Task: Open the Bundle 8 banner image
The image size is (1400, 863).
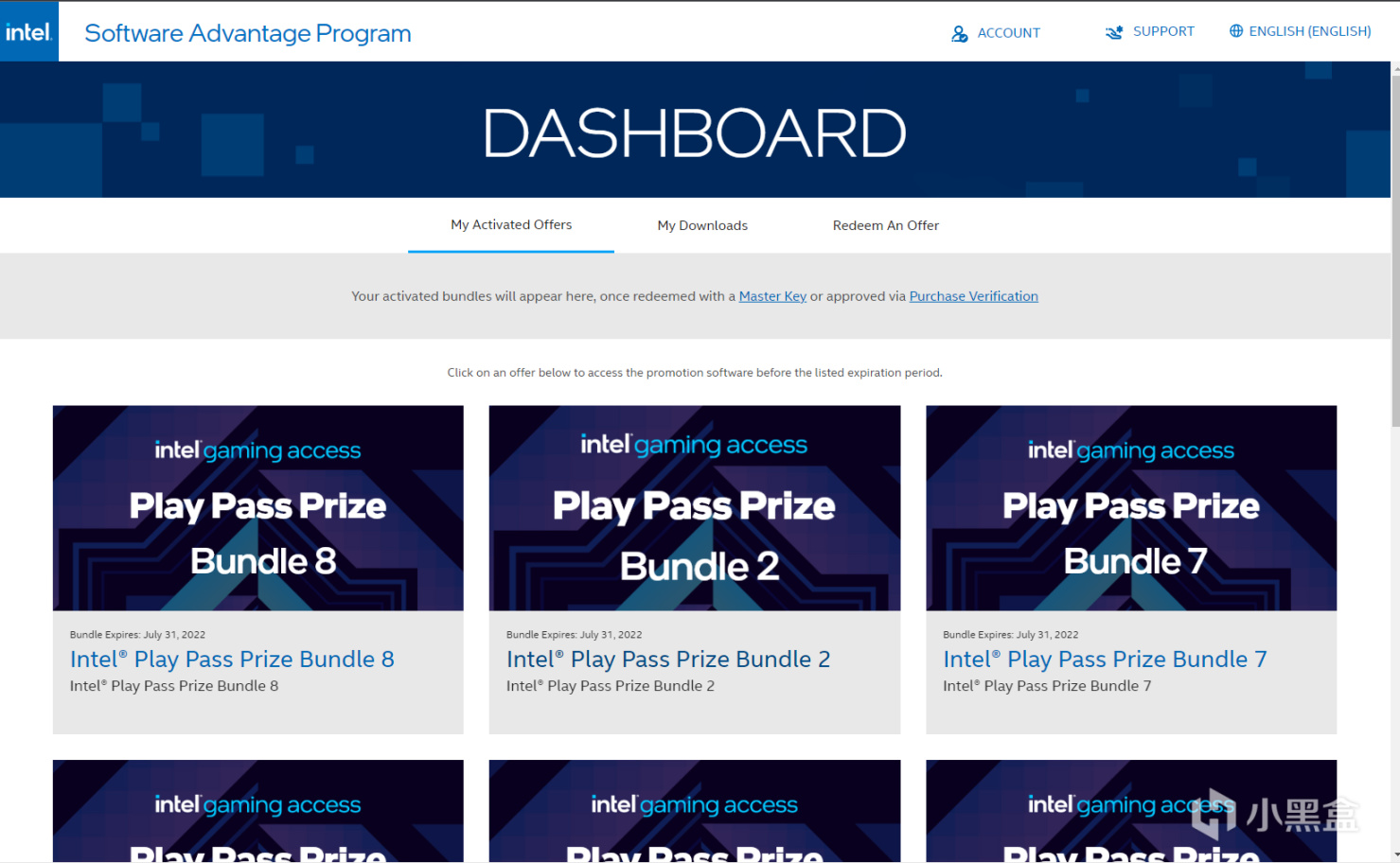Action: pos(258,508)
